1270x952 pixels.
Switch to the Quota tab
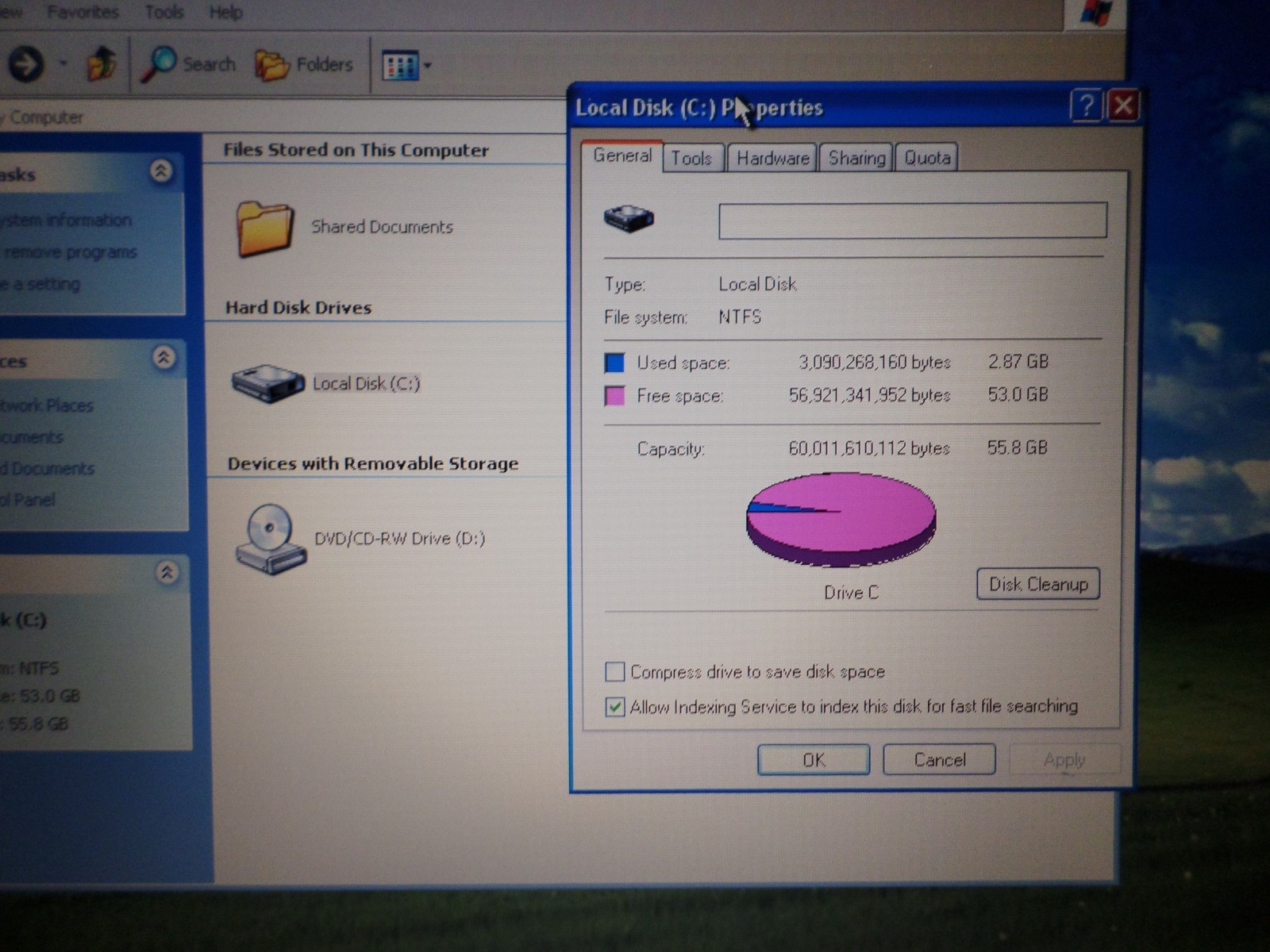(x=927, y=158)
